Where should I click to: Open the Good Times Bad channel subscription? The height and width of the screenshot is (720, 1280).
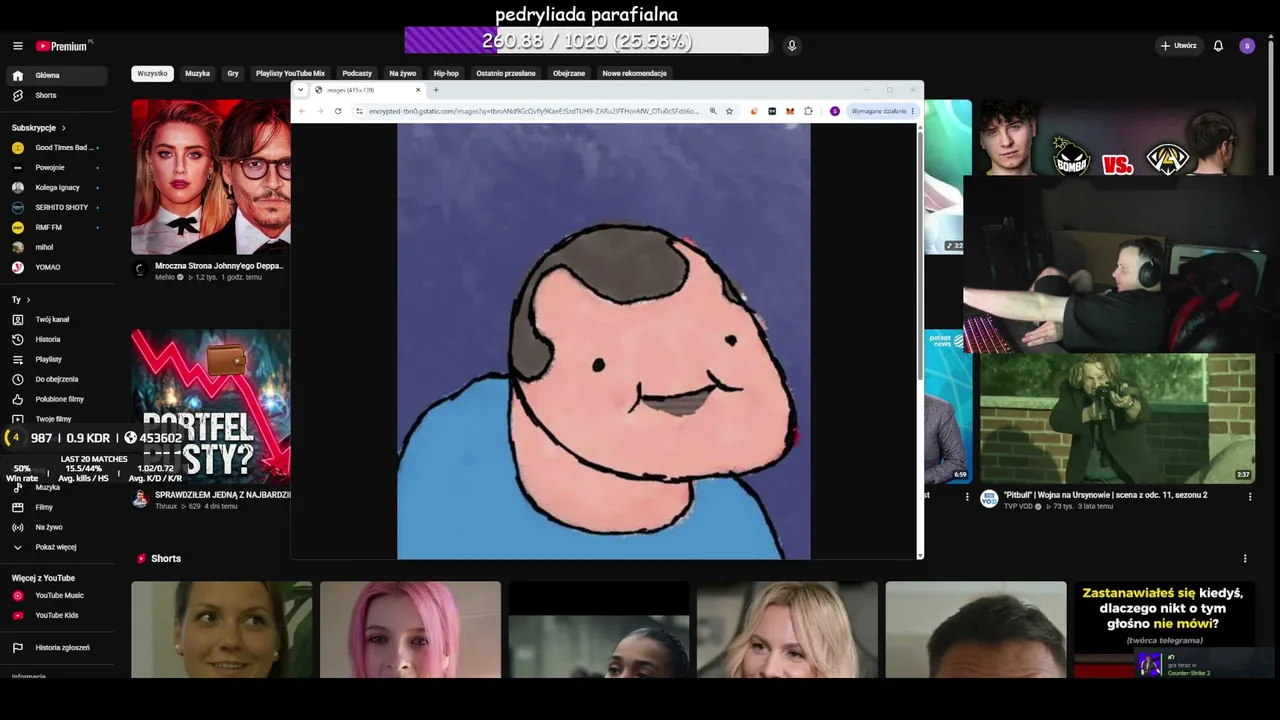pos(59,148)
